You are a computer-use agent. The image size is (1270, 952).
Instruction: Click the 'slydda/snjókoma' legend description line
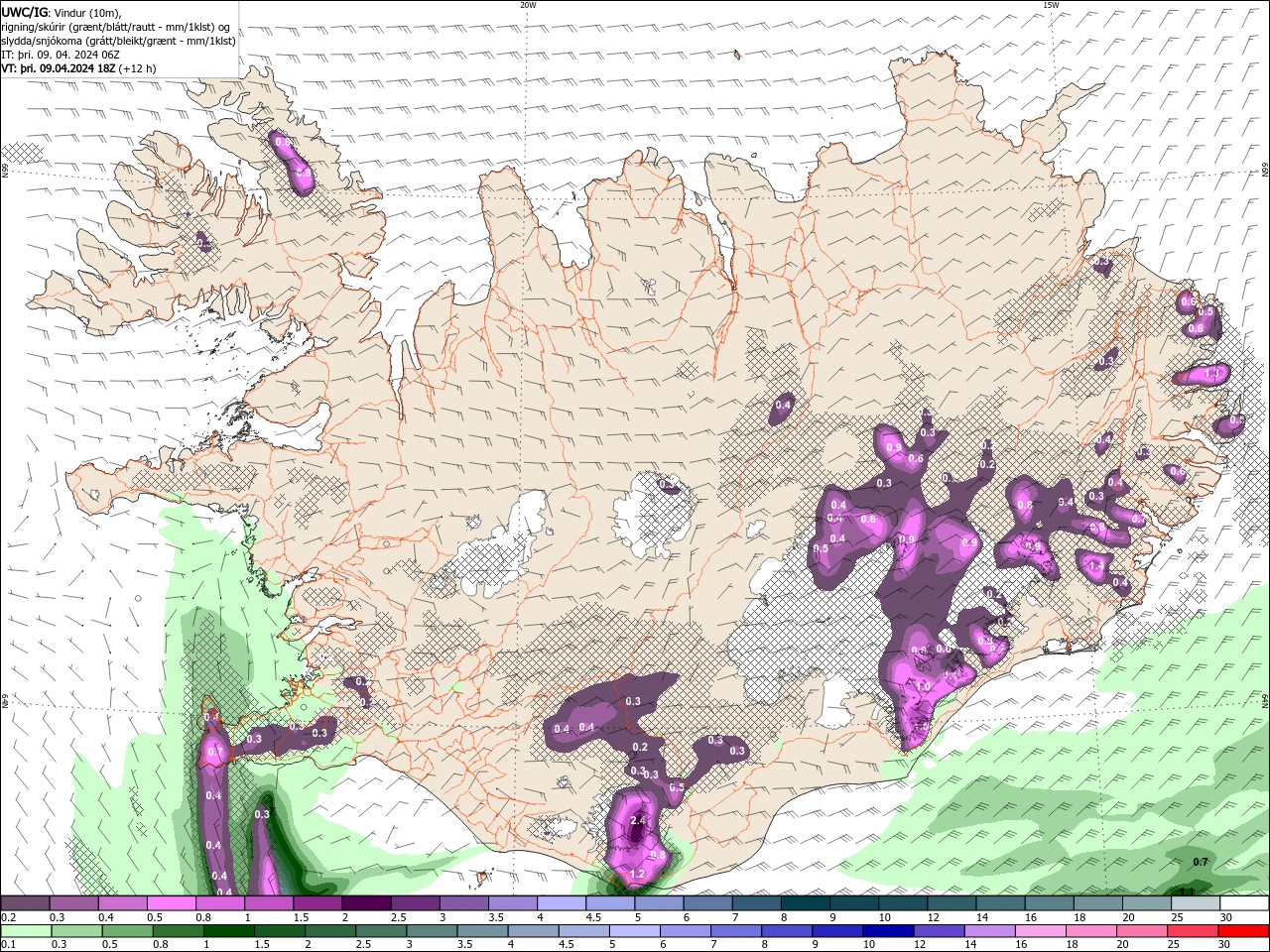tap(119, 41)
